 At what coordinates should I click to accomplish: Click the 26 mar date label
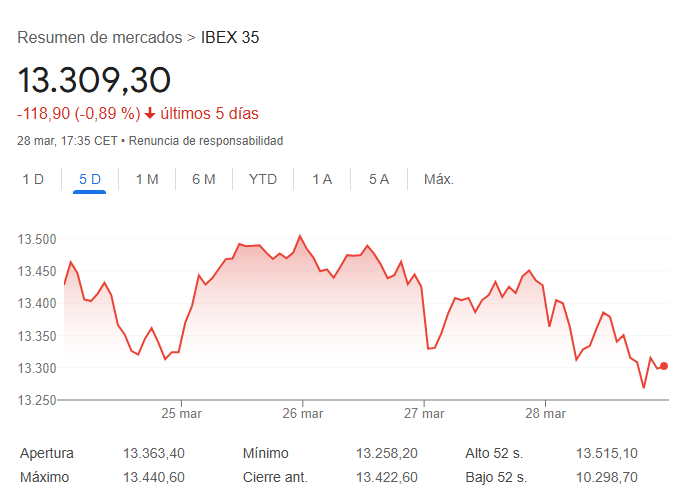coord(303,412)
